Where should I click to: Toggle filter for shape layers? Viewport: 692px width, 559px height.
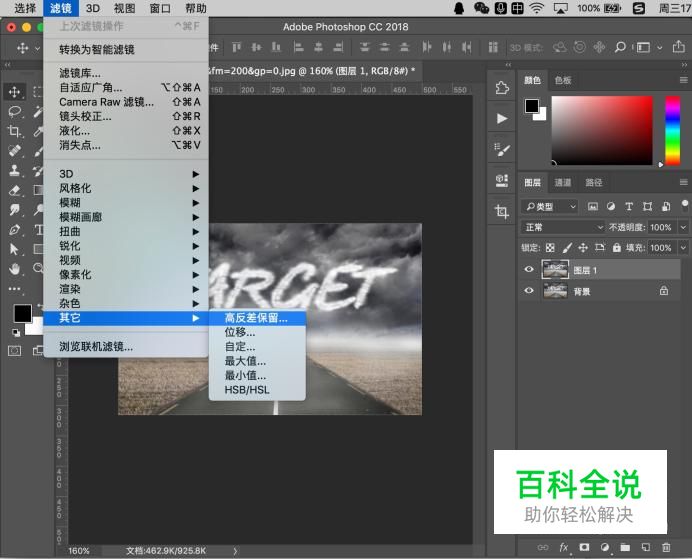[x=647, y=206]
